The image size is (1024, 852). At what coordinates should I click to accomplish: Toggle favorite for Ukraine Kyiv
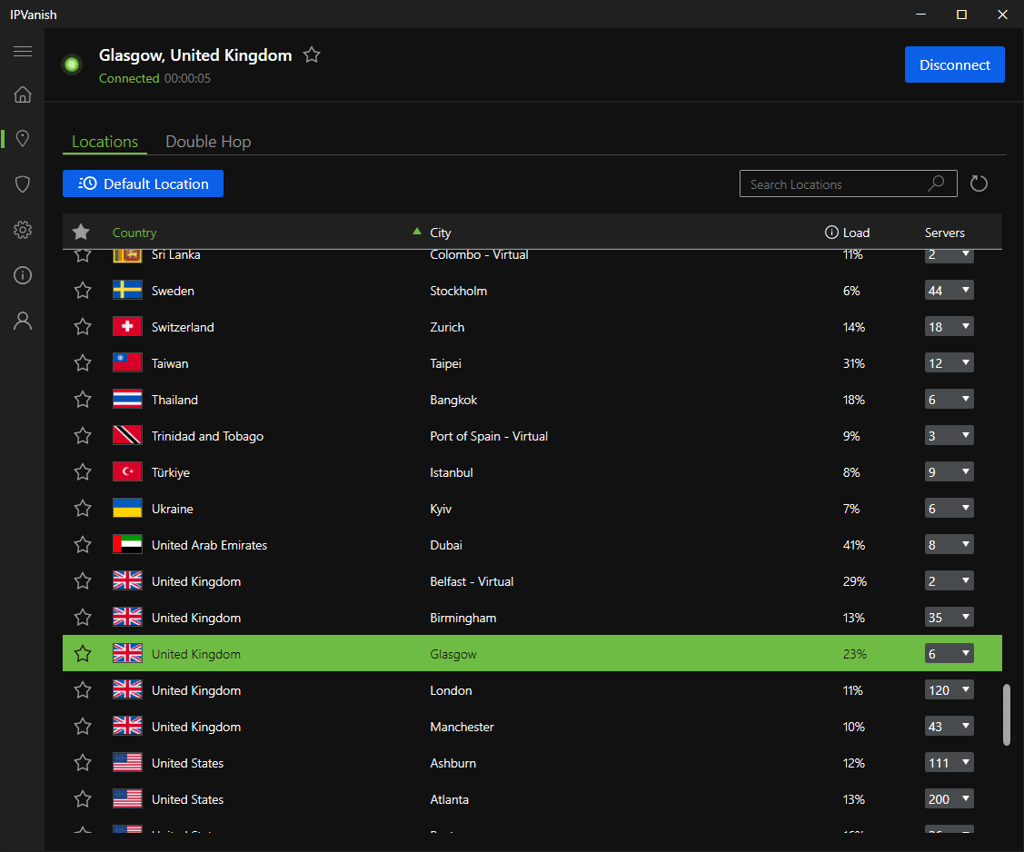point(82,509)
